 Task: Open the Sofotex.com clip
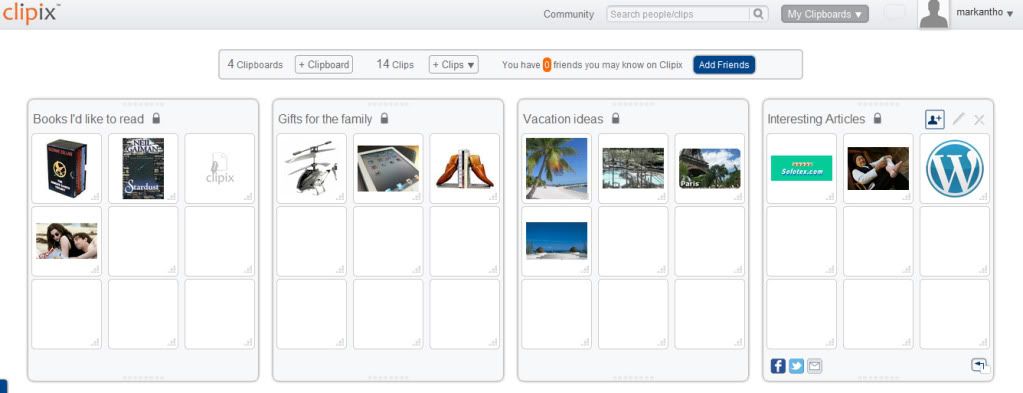(x=801, y=168)
